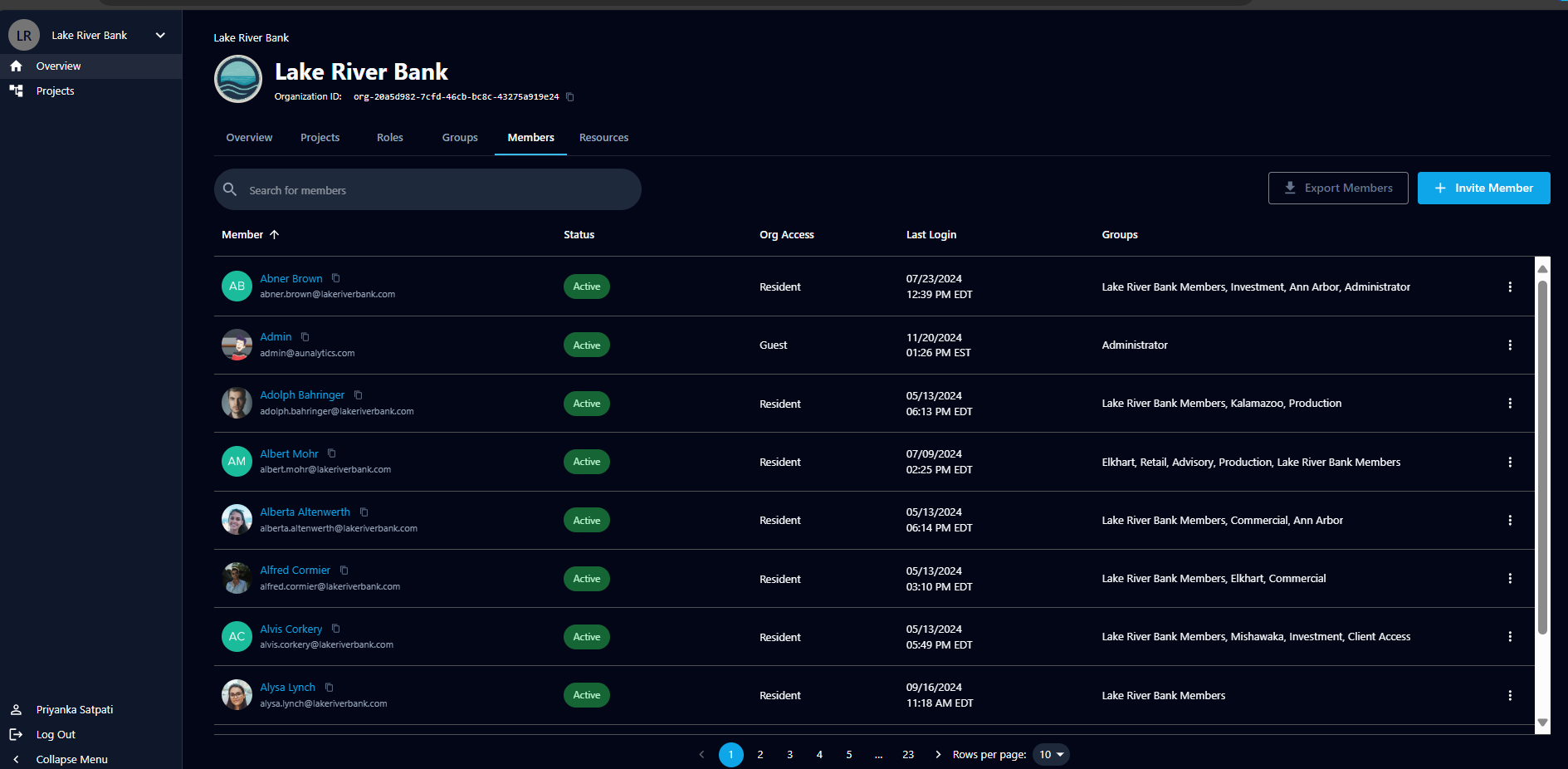Open Alberta Altenwerth's profile link
The width and height of the screenshot is (1568, 769).
click(x=305, y=512)
